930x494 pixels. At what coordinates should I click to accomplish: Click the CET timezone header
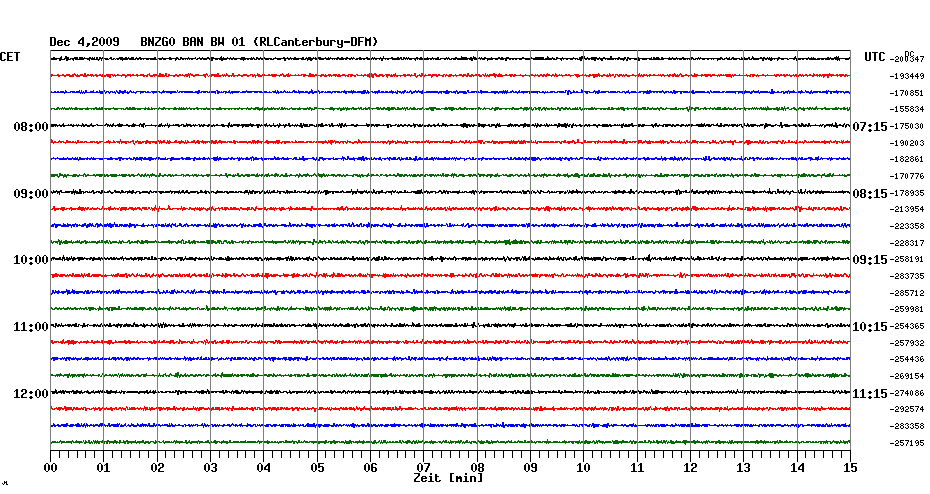10,57
